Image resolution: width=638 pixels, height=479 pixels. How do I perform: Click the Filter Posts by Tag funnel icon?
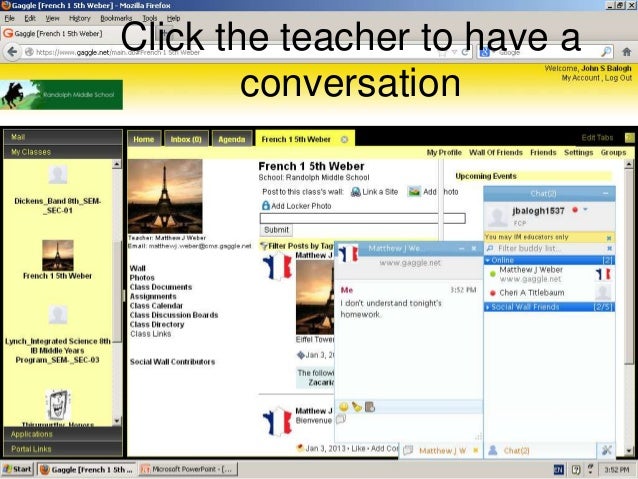(264, 246)
